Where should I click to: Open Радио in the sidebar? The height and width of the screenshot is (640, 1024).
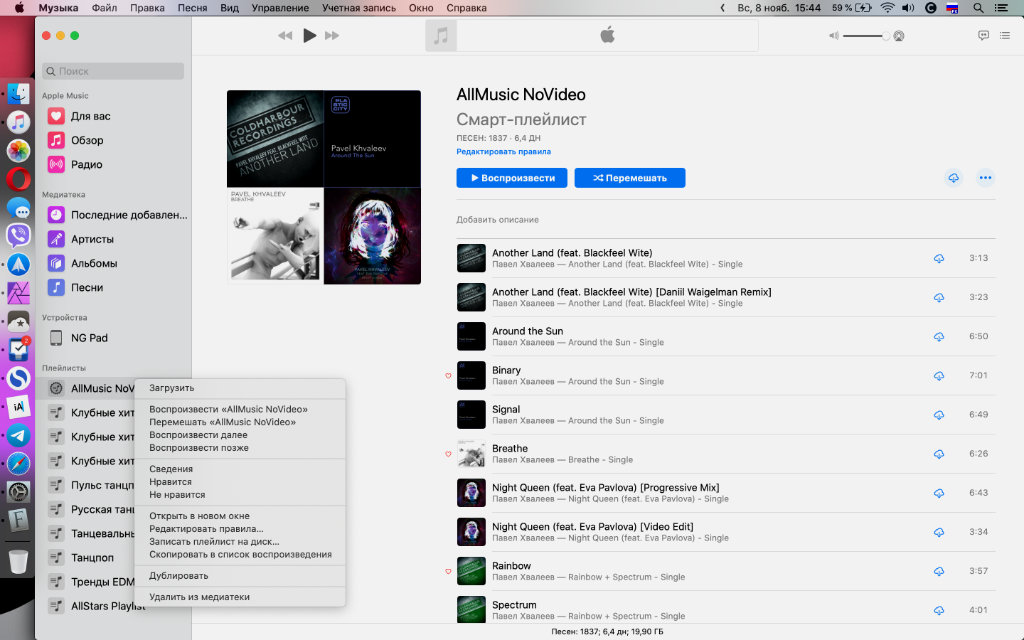click(113, 165)
